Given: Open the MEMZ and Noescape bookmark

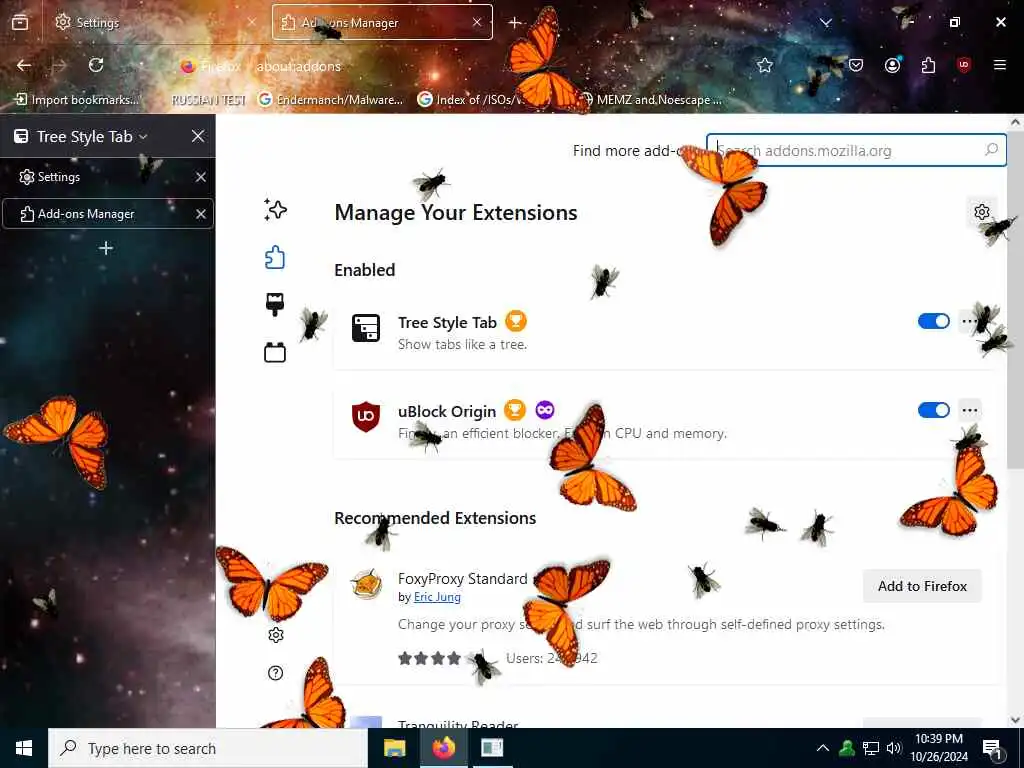Looking at the screenshot, I should [x=651, y=100].
